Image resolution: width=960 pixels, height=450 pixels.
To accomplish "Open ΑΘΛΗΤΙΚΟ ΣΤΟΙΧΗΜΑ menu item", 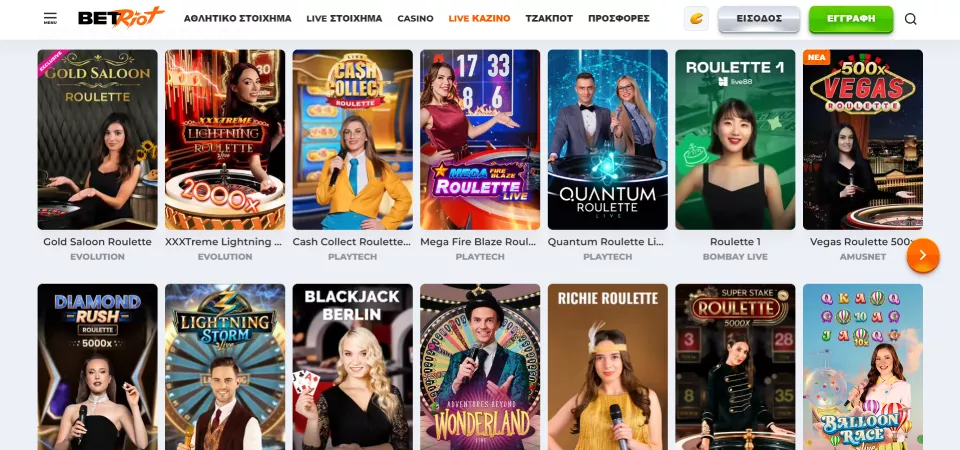I will pyautogui.click(x=238, y=18).
